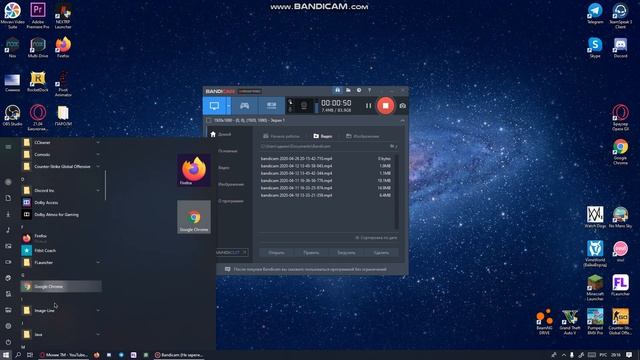Open the Minecraft Launcher desktop icon
The width and height of the screenshot is (640, 360).
(x=595, y=288)
